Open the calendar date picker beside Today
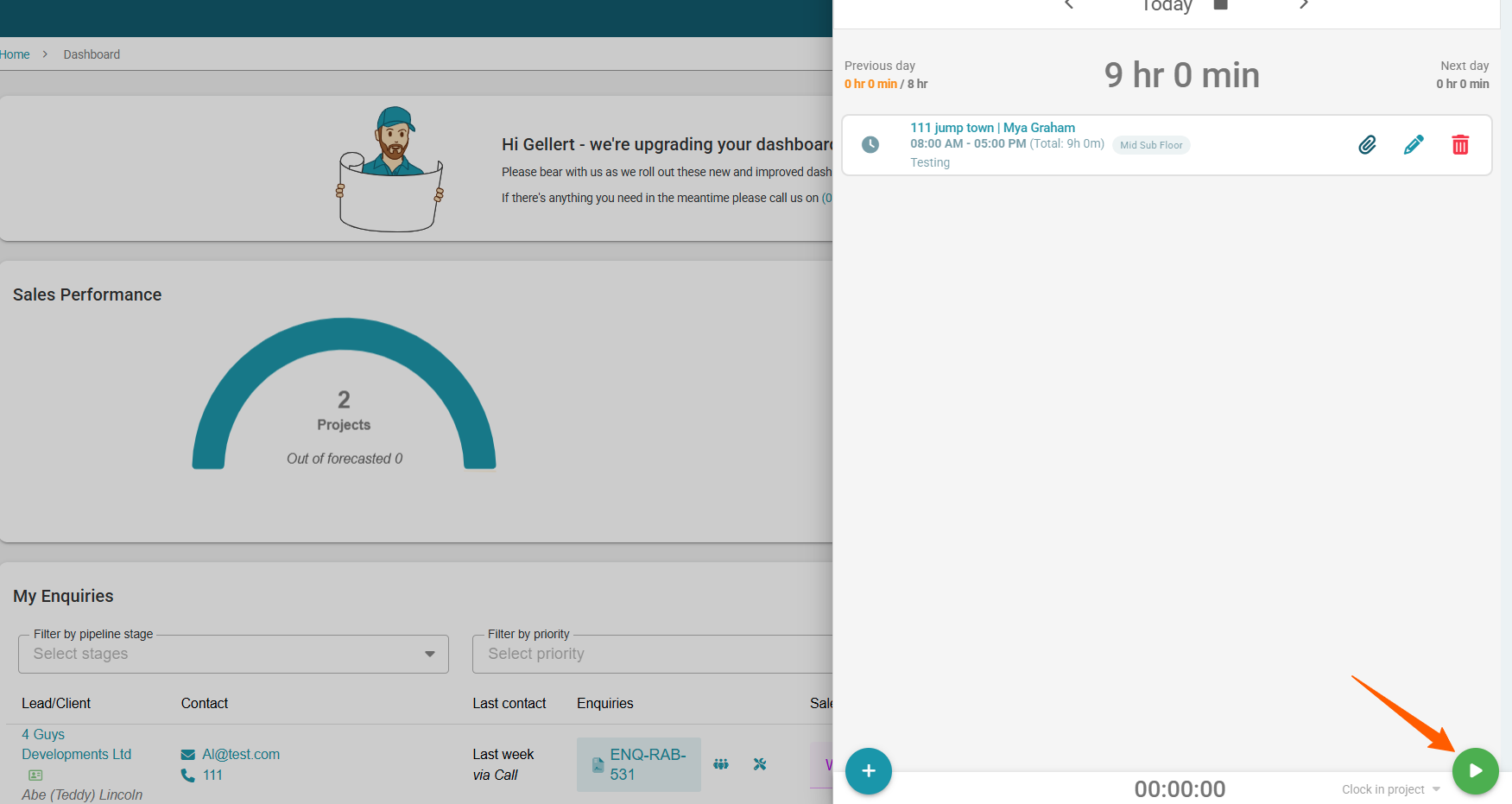 1220,4
